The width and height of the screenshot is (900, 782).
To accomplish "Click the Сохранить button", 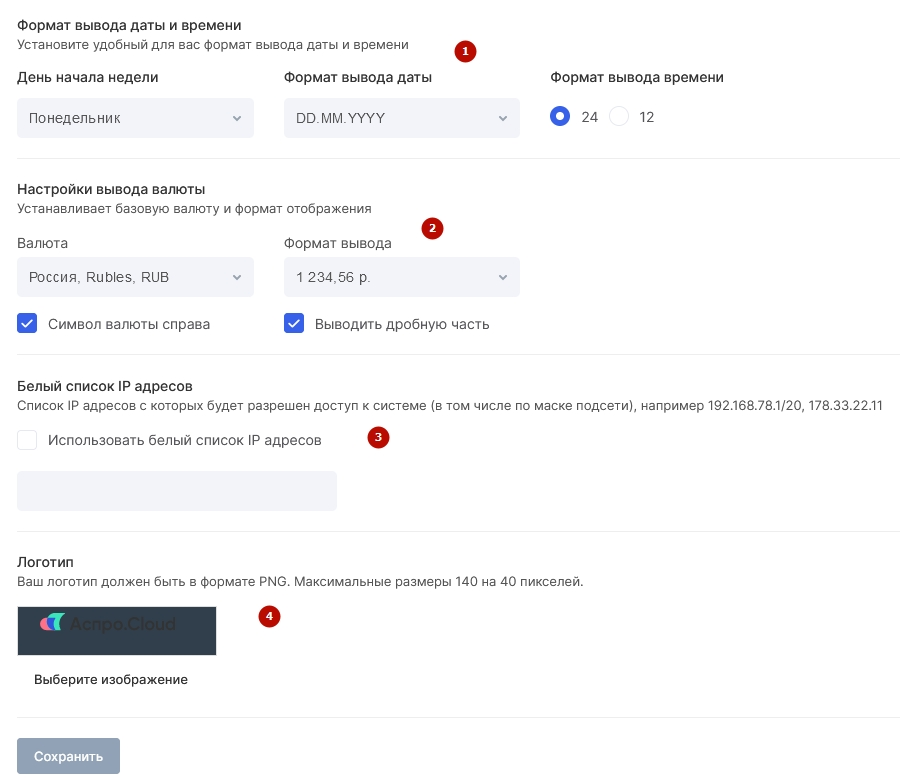I will tap(68, 756).
